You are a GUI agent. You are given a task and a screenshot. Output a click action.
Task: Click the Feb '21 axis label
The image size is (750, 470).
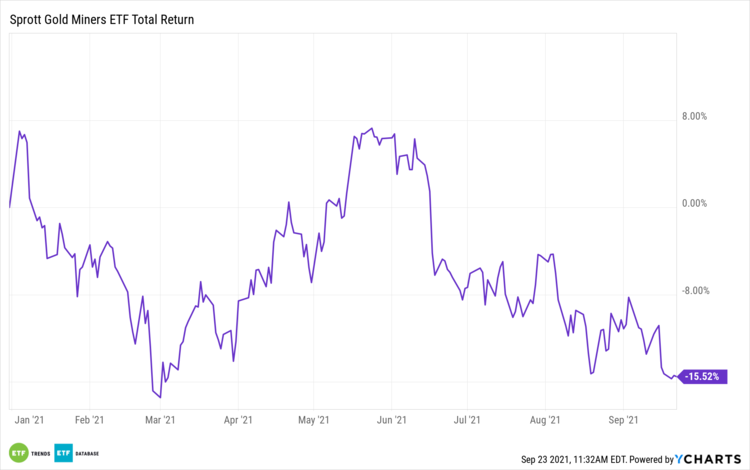pos(92,421)
